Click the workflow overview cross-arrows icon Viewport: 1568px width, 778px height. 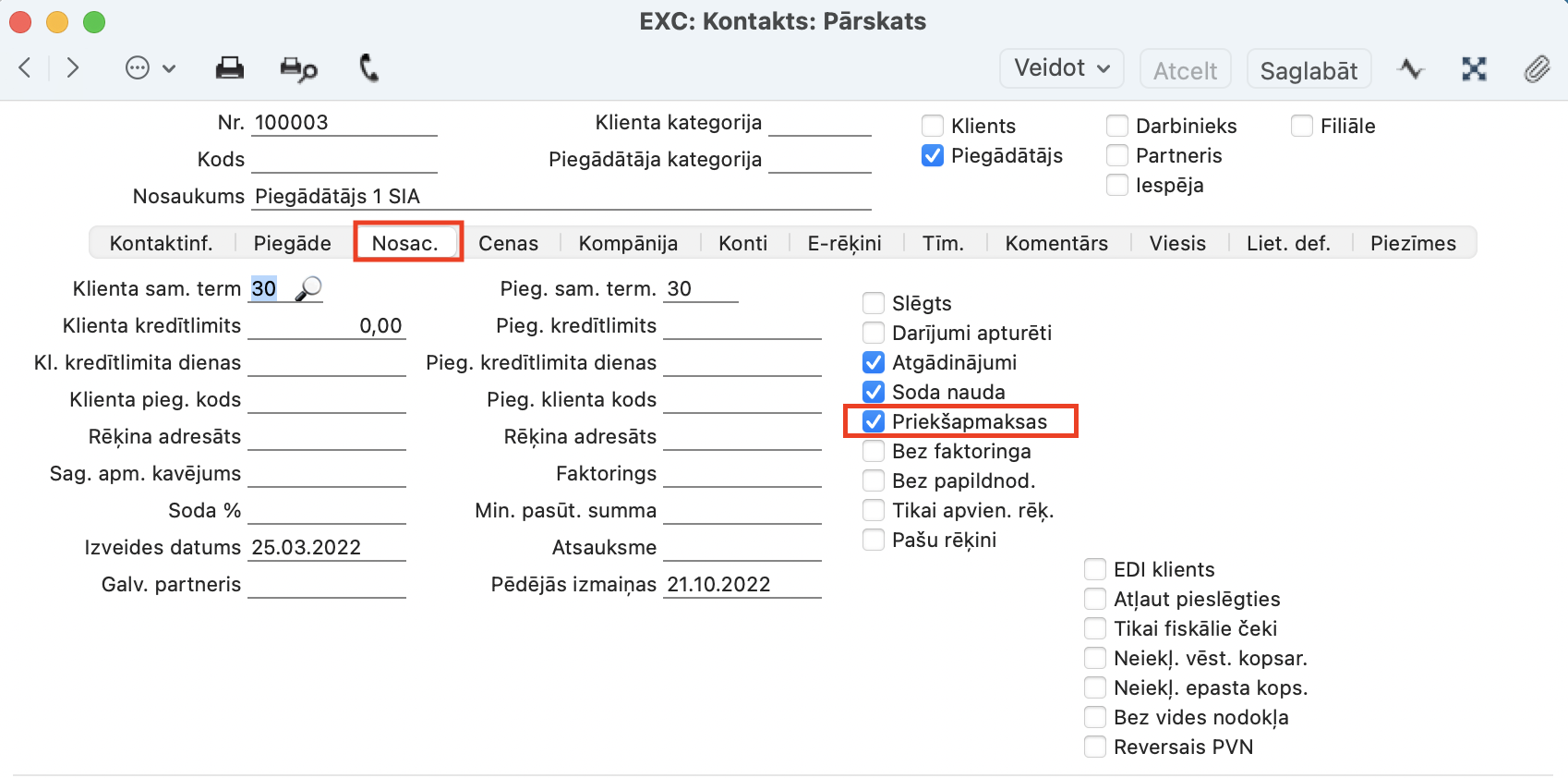(x=1474, y=69)
